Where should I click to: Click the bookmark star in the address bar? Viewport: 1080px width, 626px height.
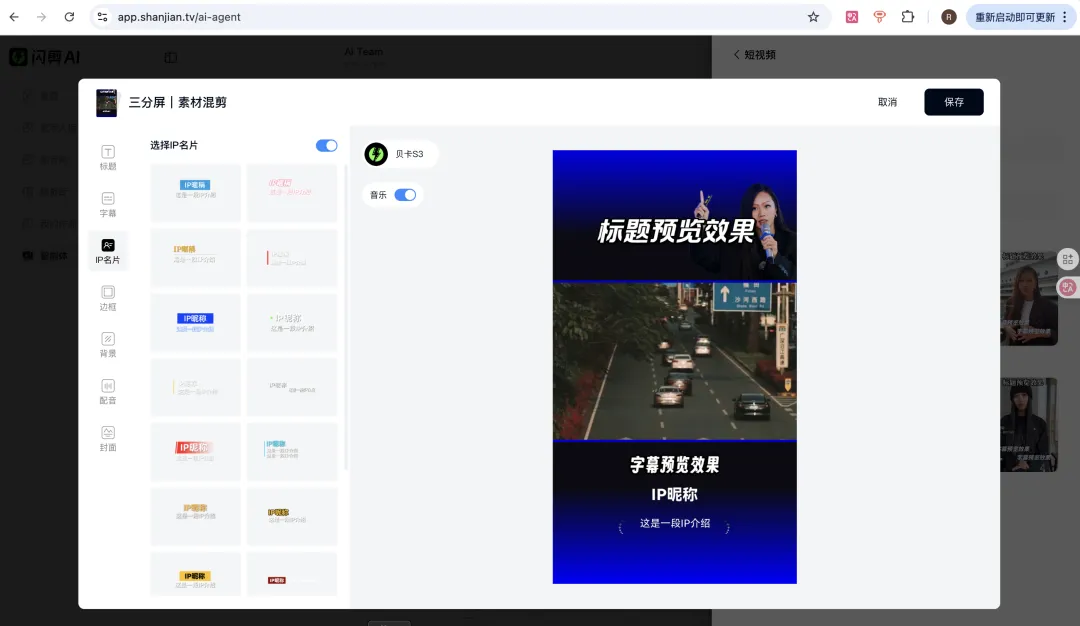[813, 16]
